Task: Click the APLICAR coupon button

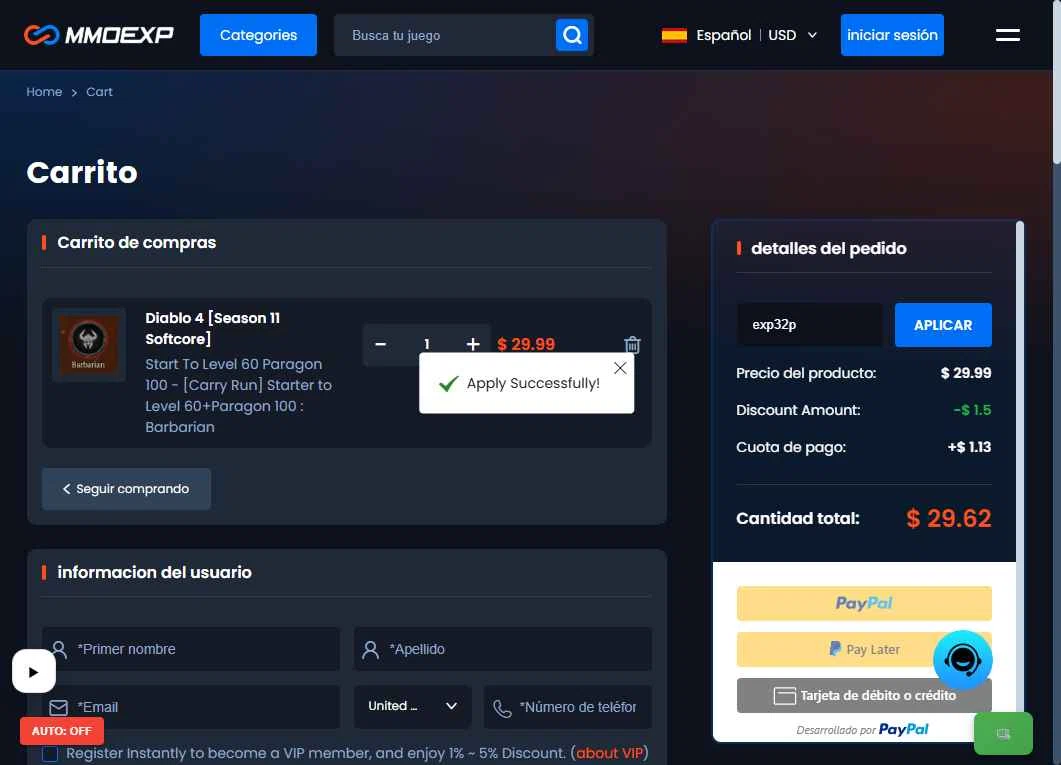Action: click(943, 325)
